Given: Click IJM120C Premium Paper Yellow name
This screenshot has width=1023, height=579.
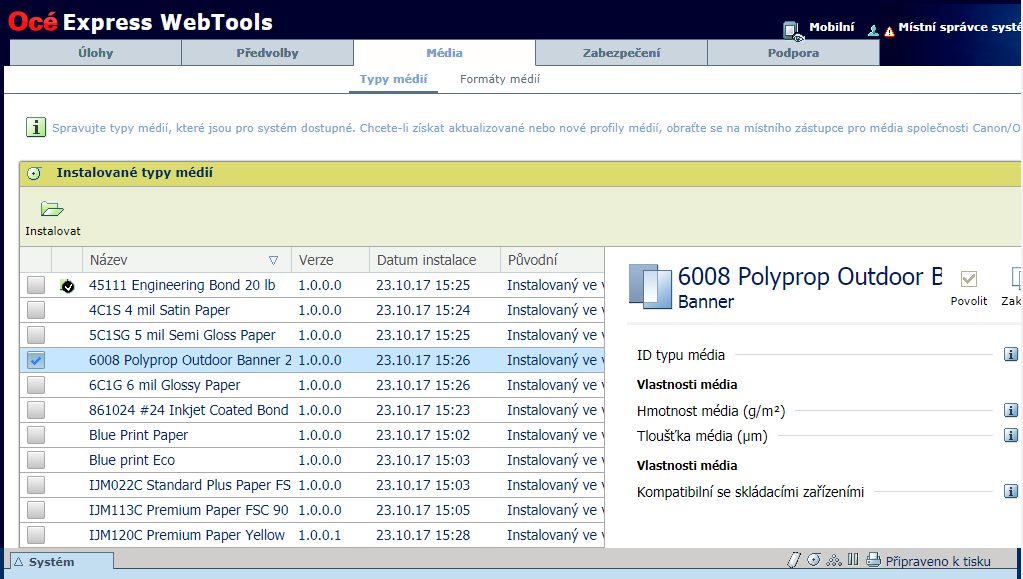Looking at the screenshot, I should [187, 535].
